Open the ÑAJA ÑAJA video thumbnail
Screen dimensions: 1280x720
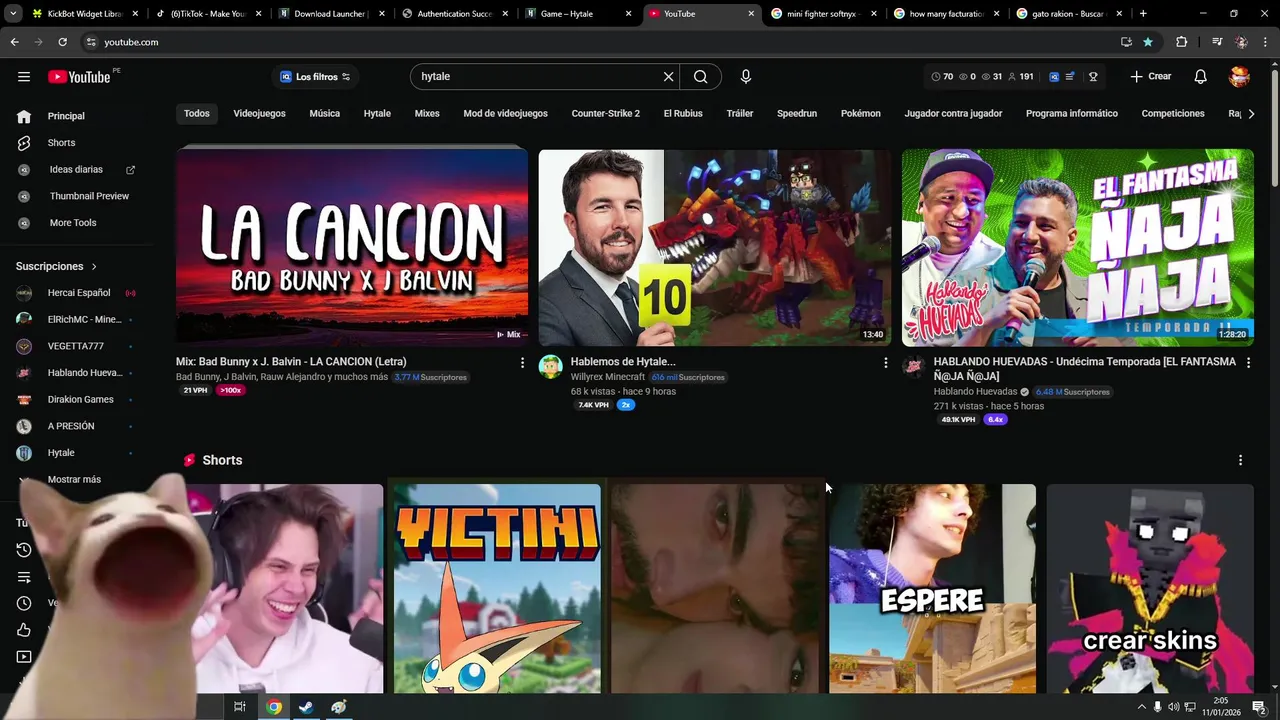pyautogui.click(x=1078, y=246)
